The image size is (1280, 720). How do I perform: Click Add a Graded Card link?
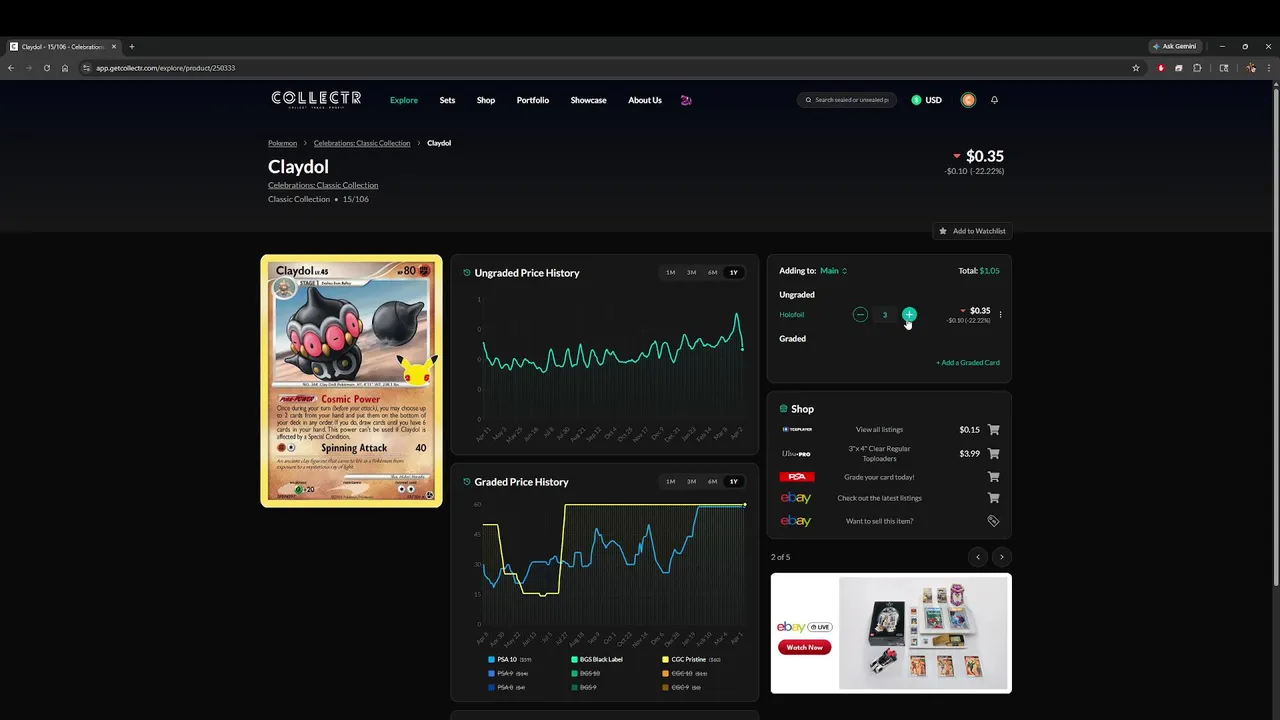(x=968, y=363)
